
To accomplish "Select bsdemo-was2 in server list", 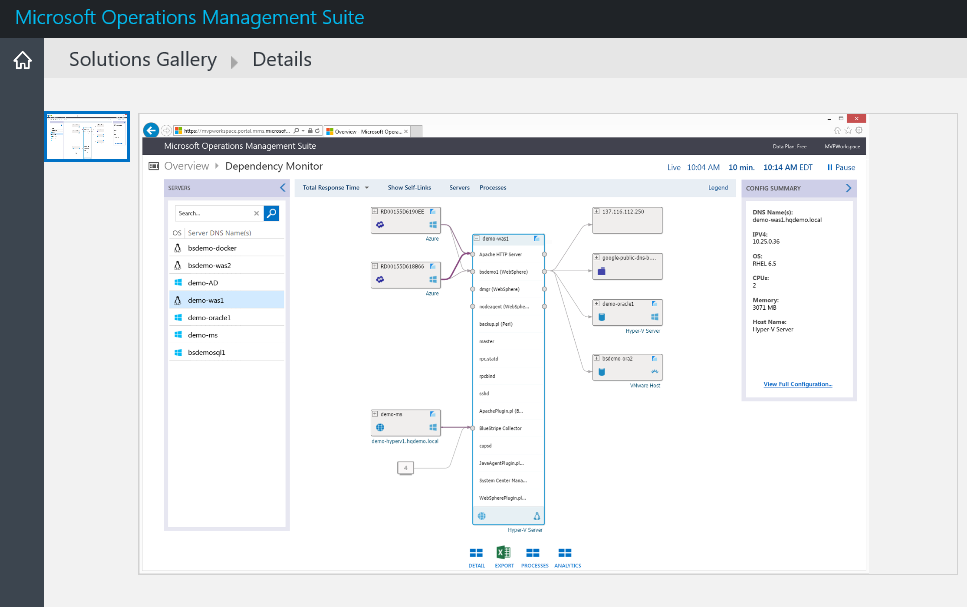I will point(226,265).
